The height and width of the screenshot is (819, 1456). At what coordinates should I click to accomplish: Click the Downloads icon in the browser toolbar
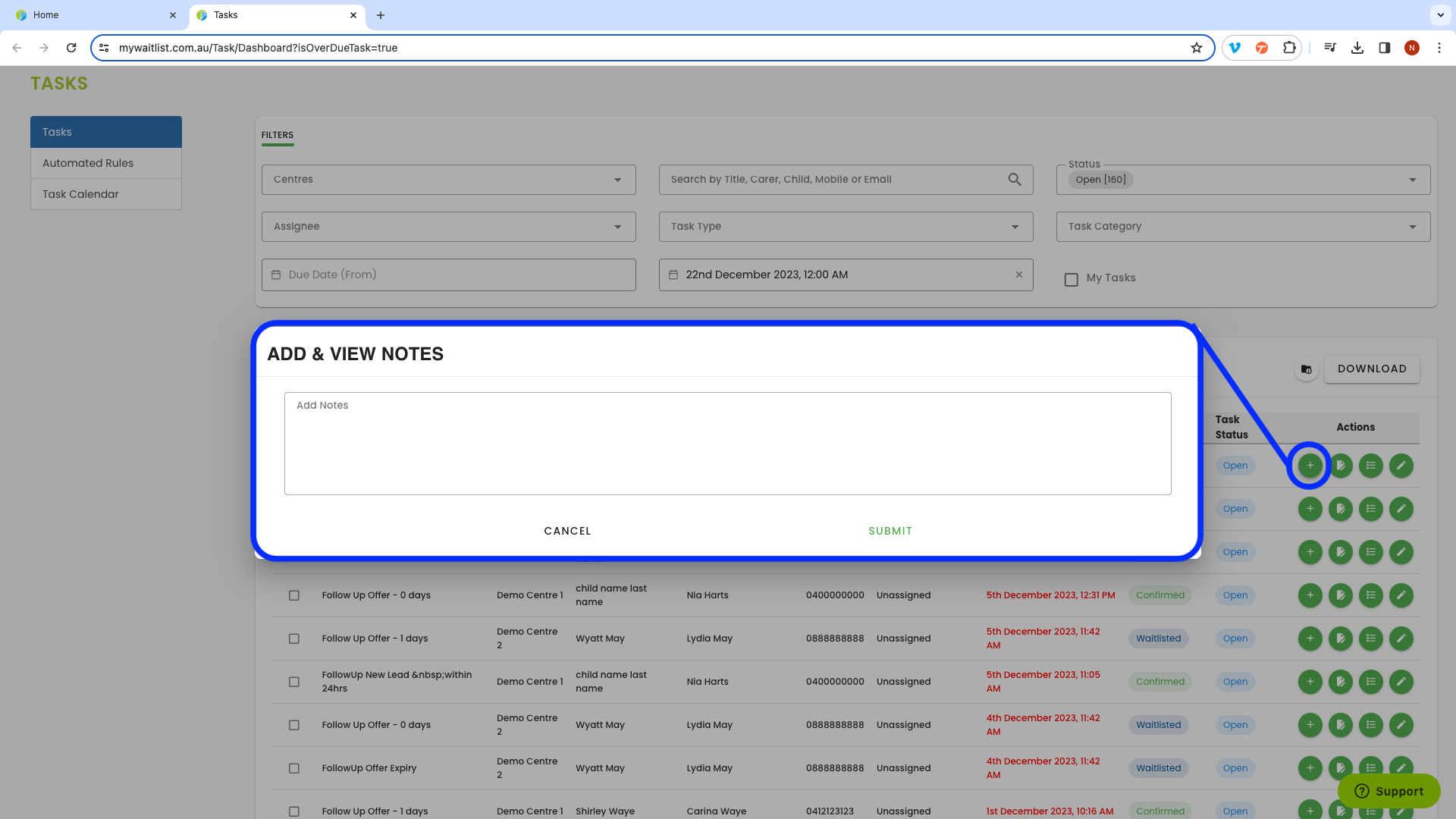(1357, 47)
